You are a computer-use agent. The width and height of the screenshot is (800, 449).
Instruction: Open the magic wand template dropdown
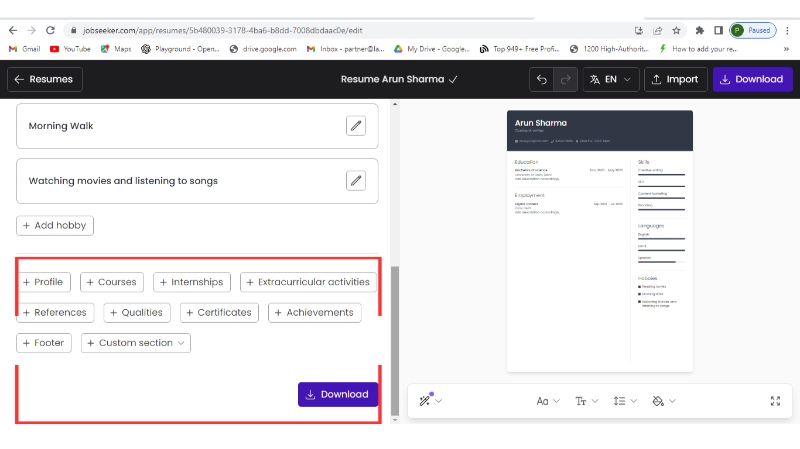point(430,401)
